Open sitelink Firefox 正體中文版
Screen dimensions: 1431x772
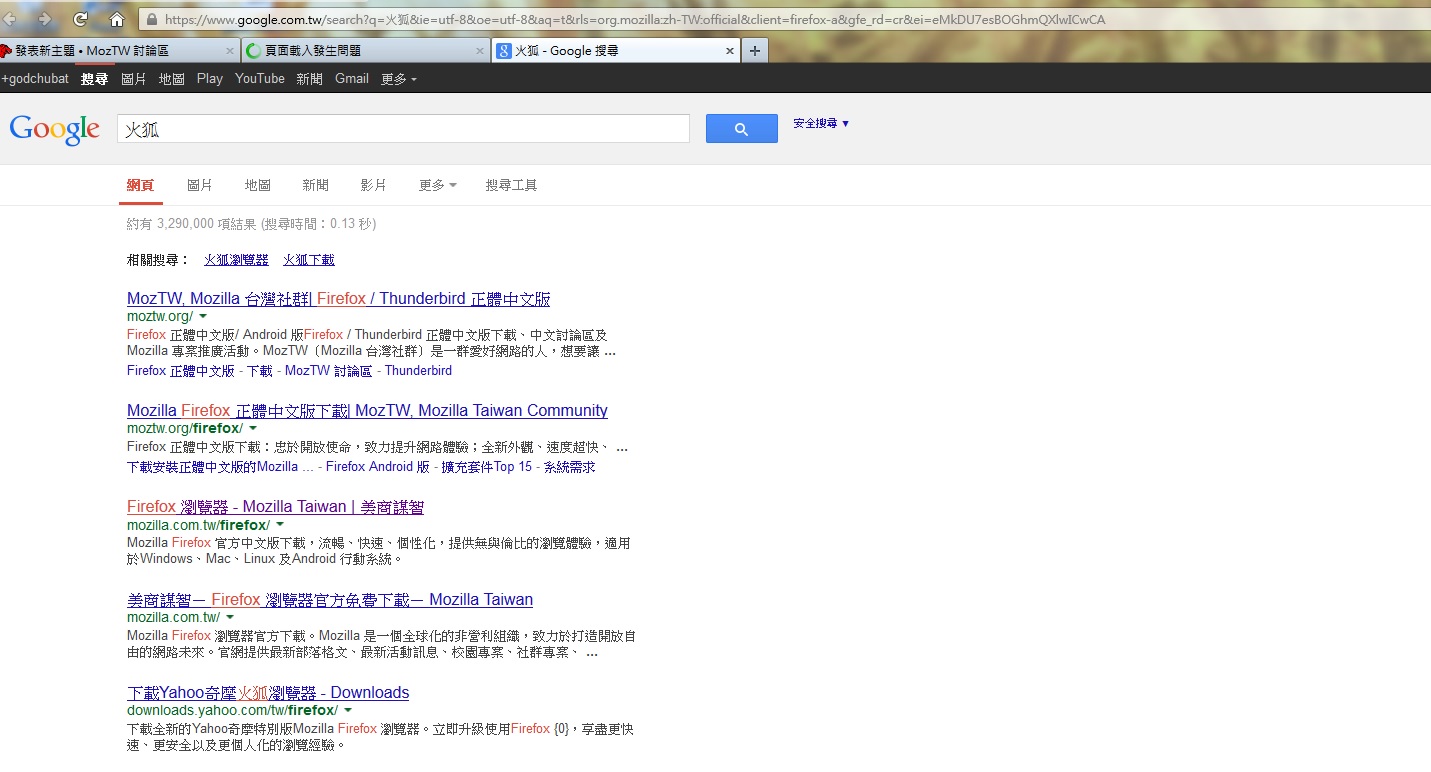coord(181,371)
